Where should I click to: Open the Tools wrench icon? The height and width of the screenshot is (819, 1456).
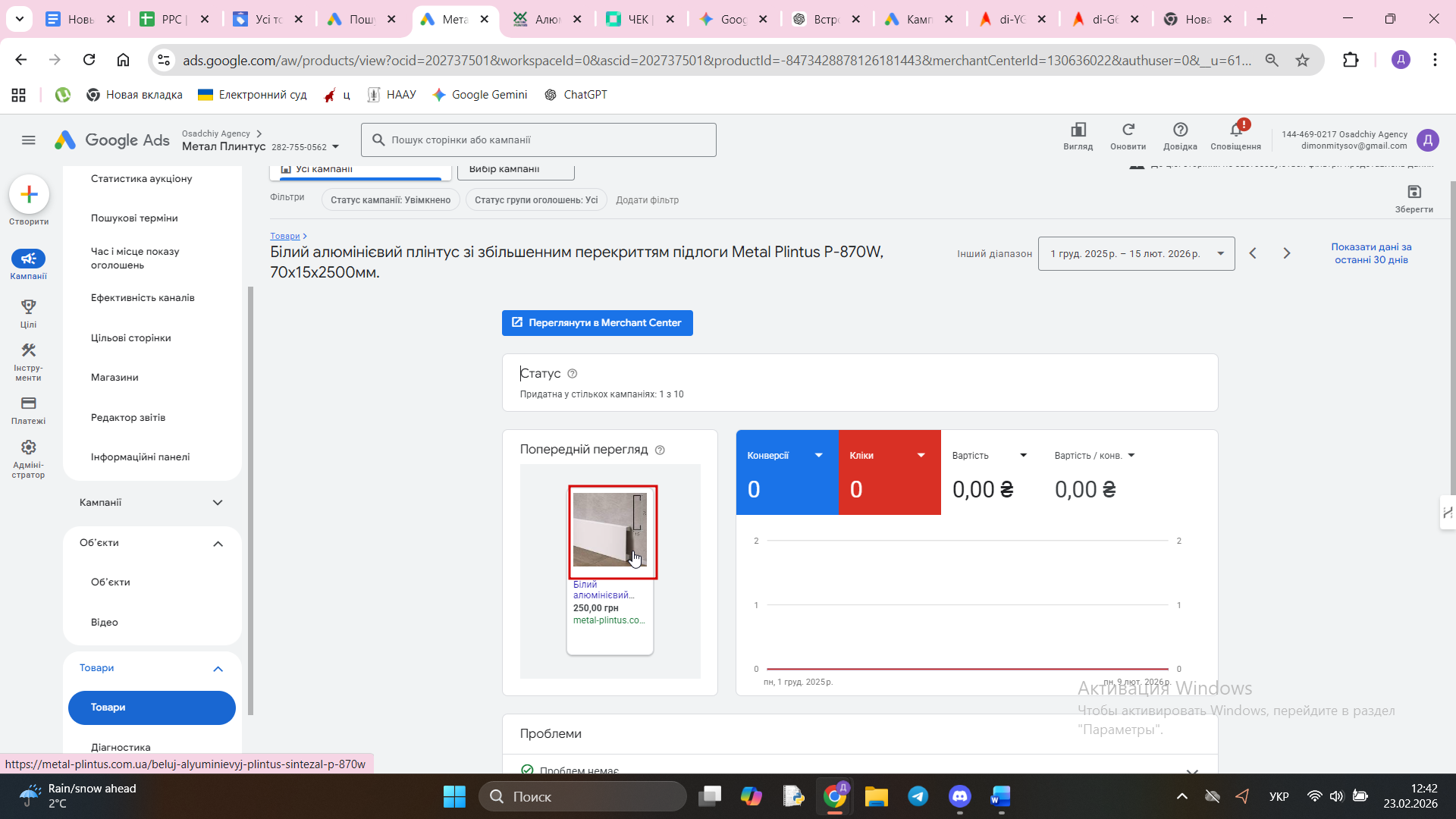coord(28,350)
